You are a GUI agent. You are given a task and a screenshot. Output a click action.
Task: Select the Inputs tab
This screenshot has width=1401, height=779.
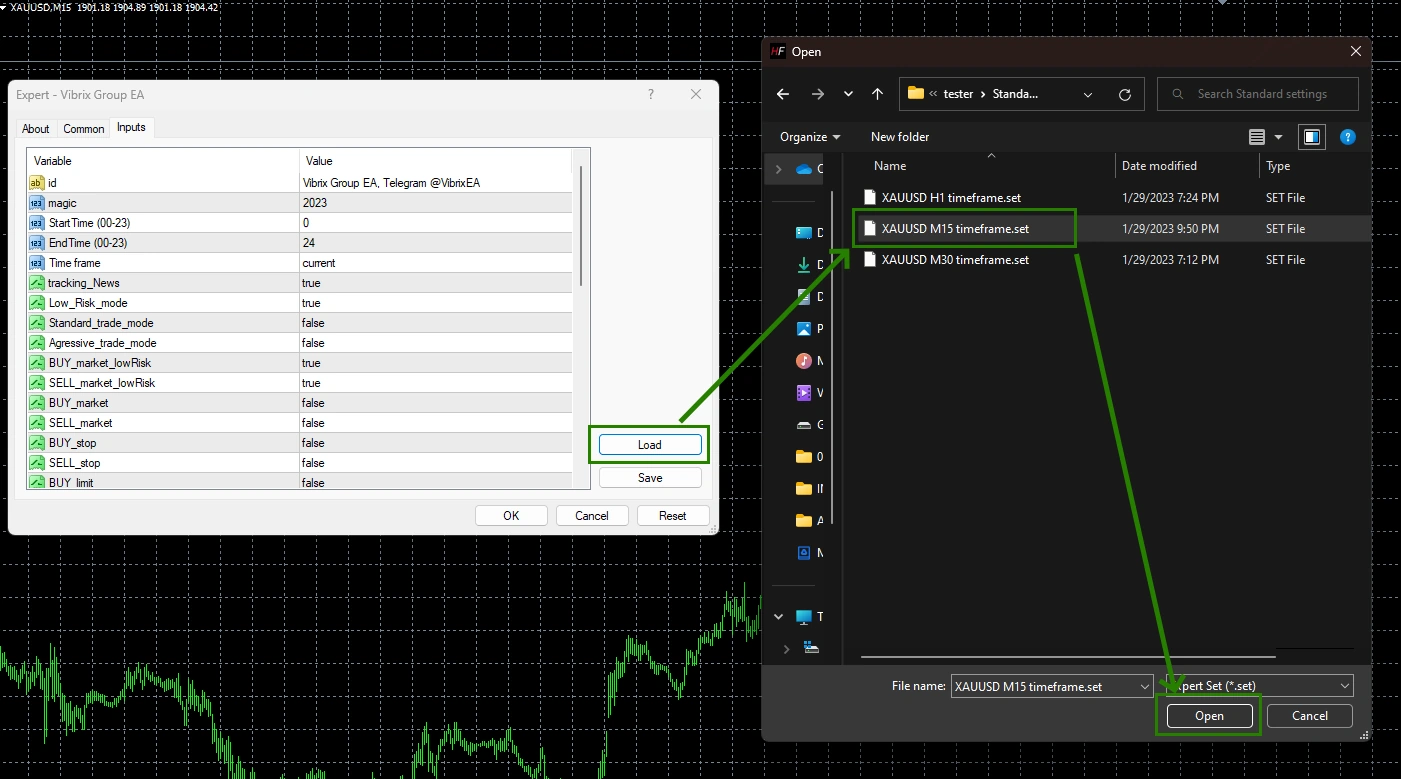(x=131, y=127)
